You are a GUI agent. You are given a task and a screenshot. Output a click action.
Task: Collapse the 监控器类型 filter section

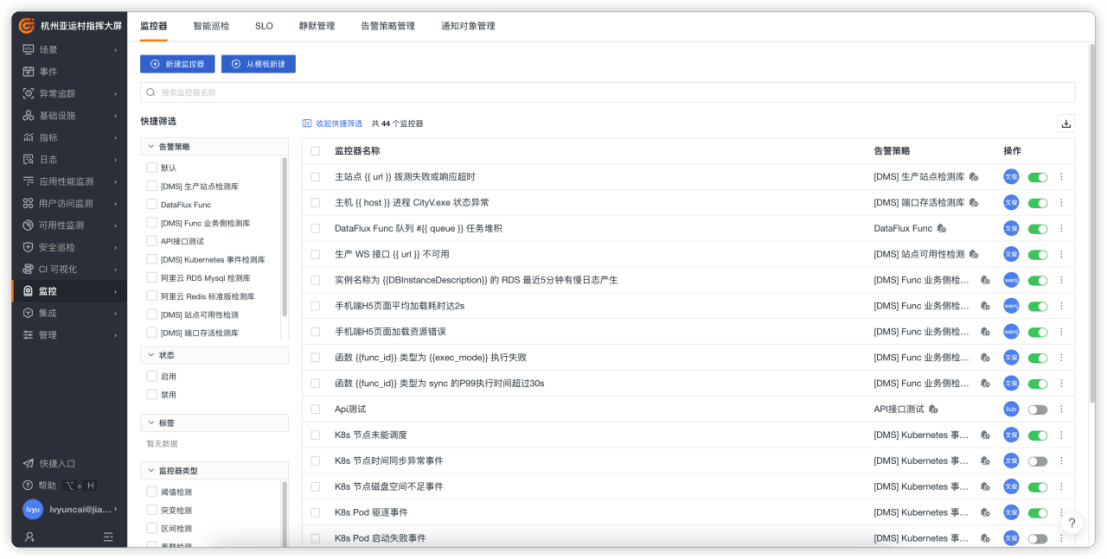pos(151,470)
